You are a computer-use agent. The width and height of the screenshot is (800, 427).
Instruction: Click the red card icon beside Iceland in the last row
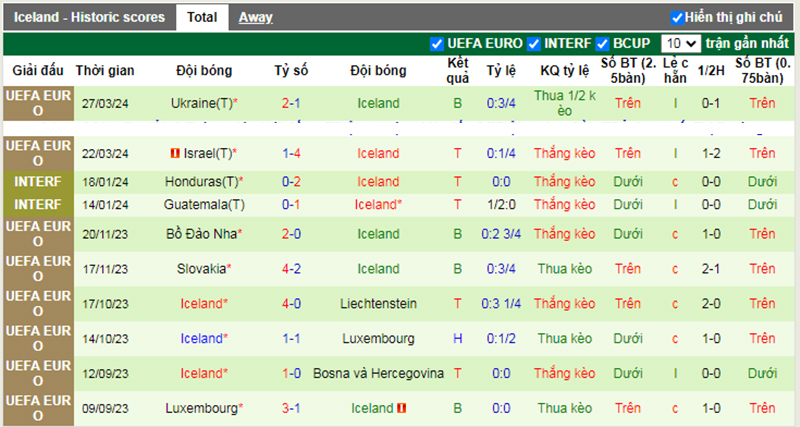click(x=401, y=408)
